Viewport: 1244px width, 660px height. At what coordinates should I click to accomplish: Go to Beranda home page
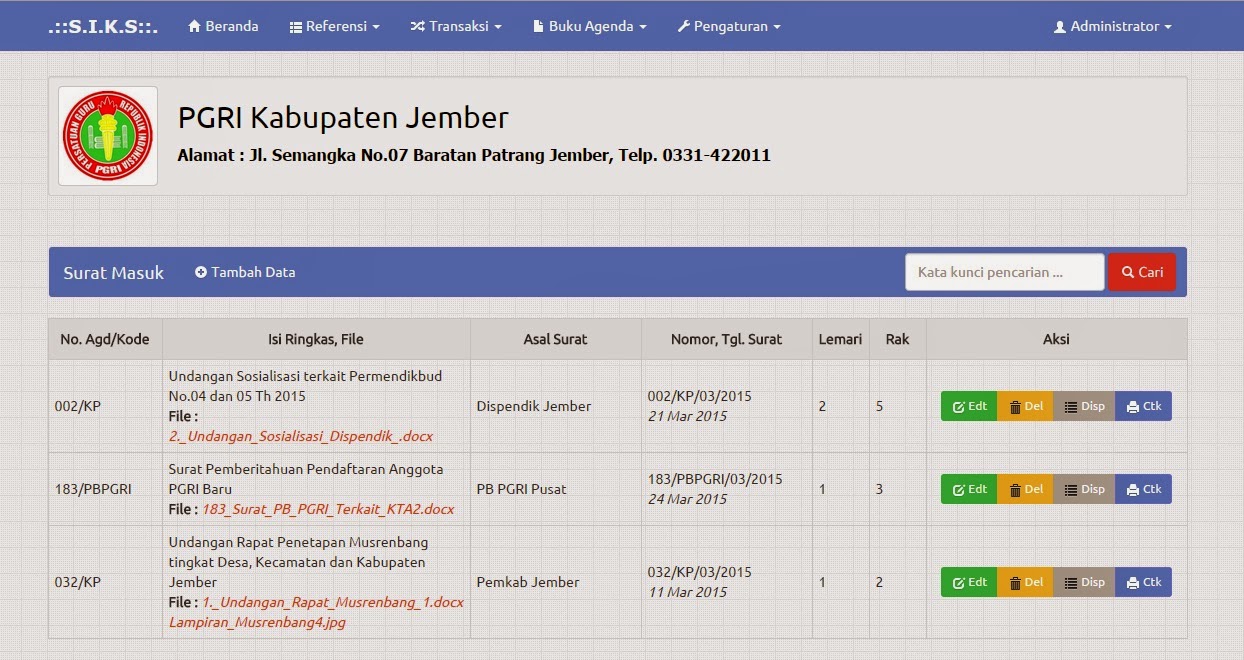point(223,26)
